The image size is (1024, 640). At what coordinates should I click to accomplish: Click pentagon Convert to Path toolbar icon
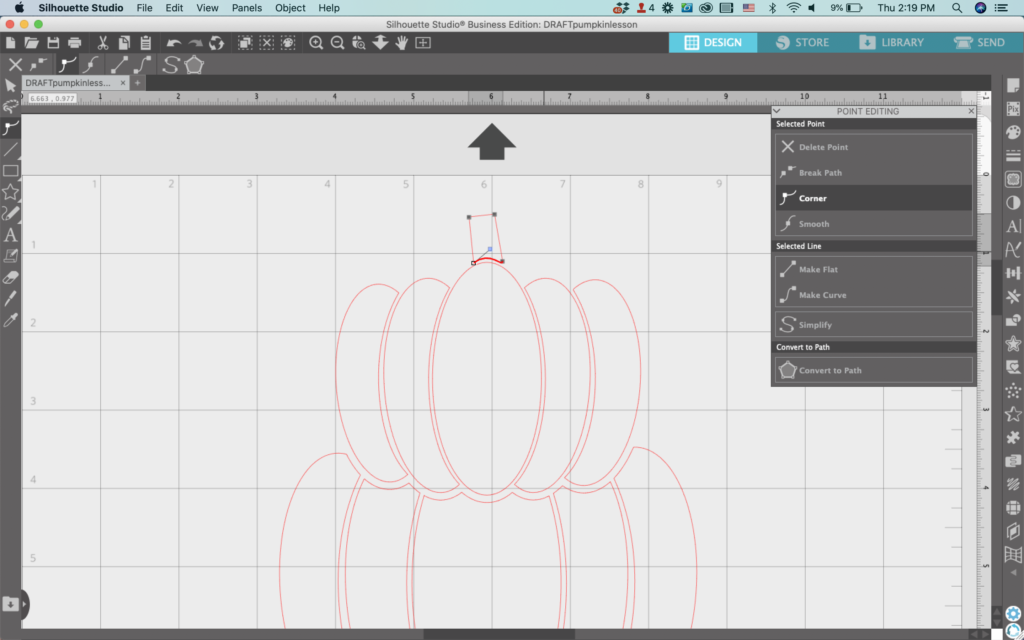[194, 65]
